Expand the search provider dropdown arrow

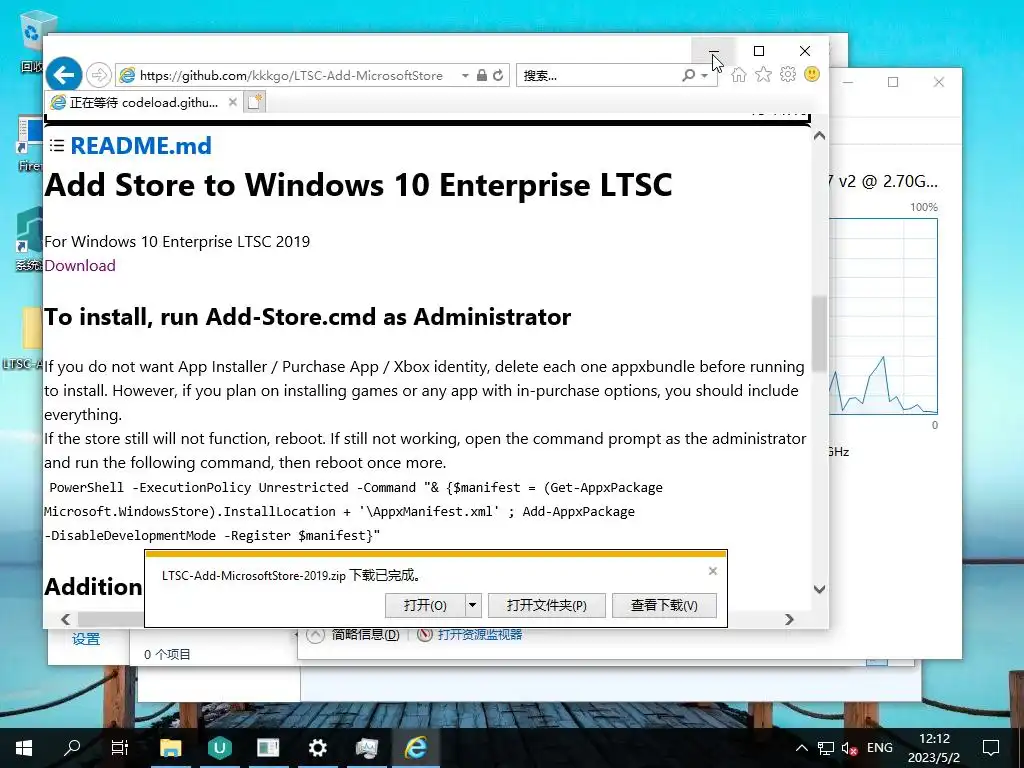pyautogui.click(x=705, y=76)
